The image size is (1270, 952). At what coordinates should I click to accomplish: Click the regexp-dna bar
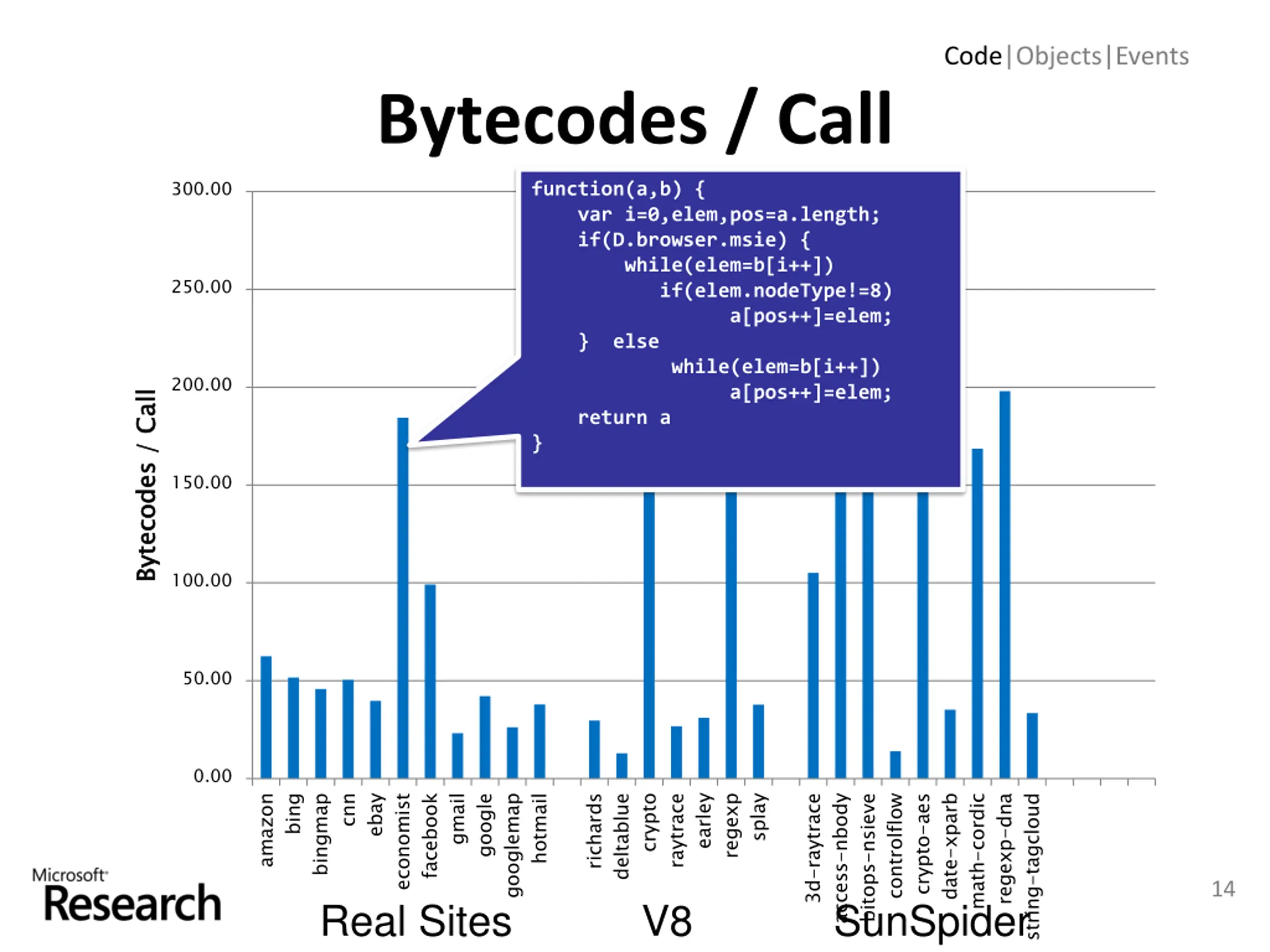pyautogui.click(x=1005, y=584)
